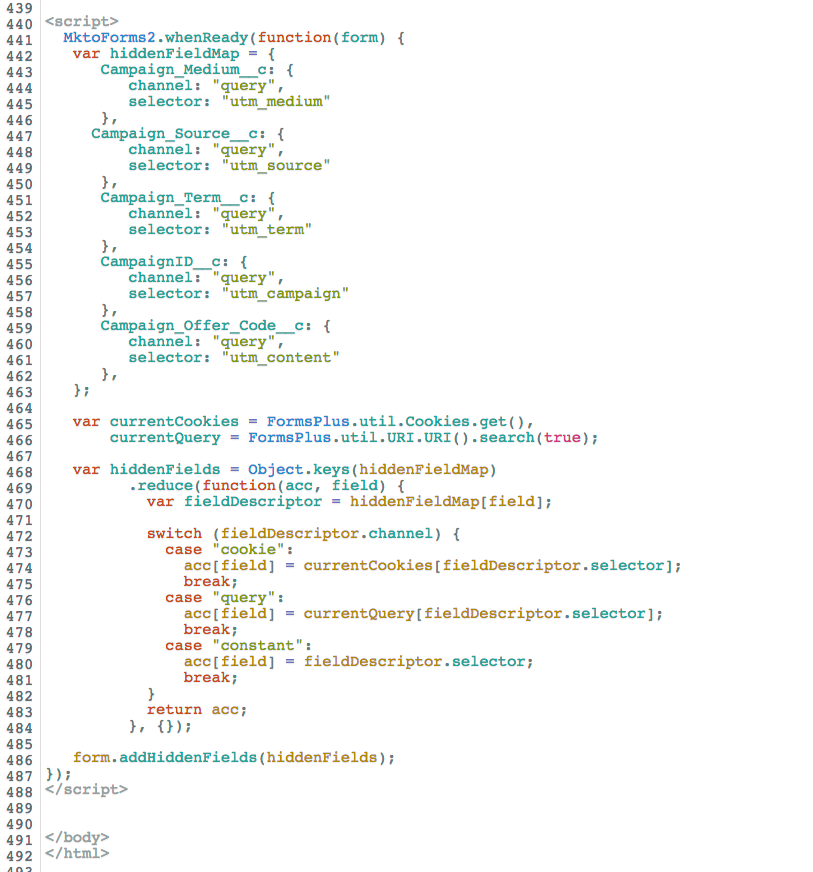Viewport: 813px width, 872px height.
Task: Click line number 463 in the gutter
Action: click(19, 393)
